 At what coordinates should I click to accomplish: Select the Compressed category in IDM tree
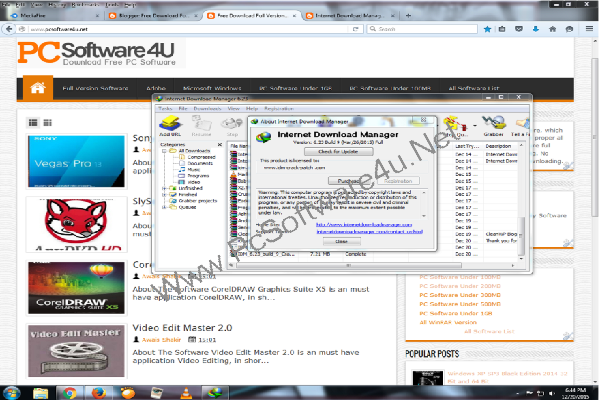coord(201,157)
